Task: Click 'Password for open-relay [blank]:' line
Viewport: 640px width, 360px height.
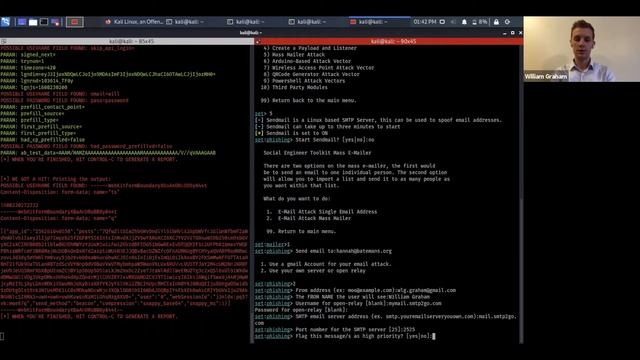Action: click(x=301, y=310)
